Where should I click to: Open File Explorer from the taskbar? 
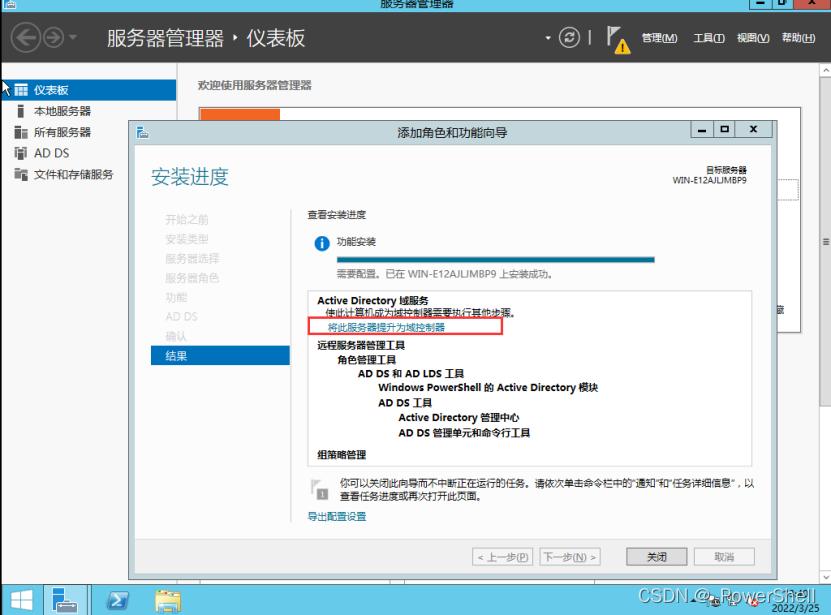click(x=168, y=600)
